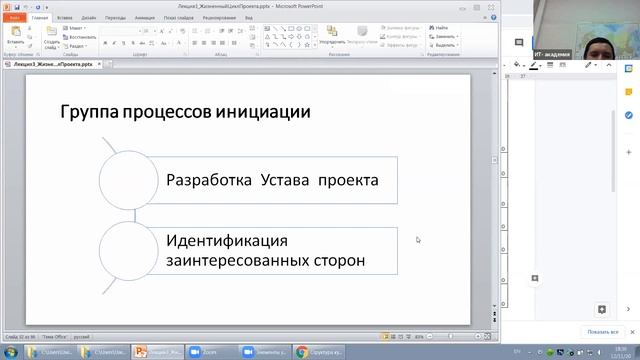Align text left in paragraph group

tap(195, 43)
